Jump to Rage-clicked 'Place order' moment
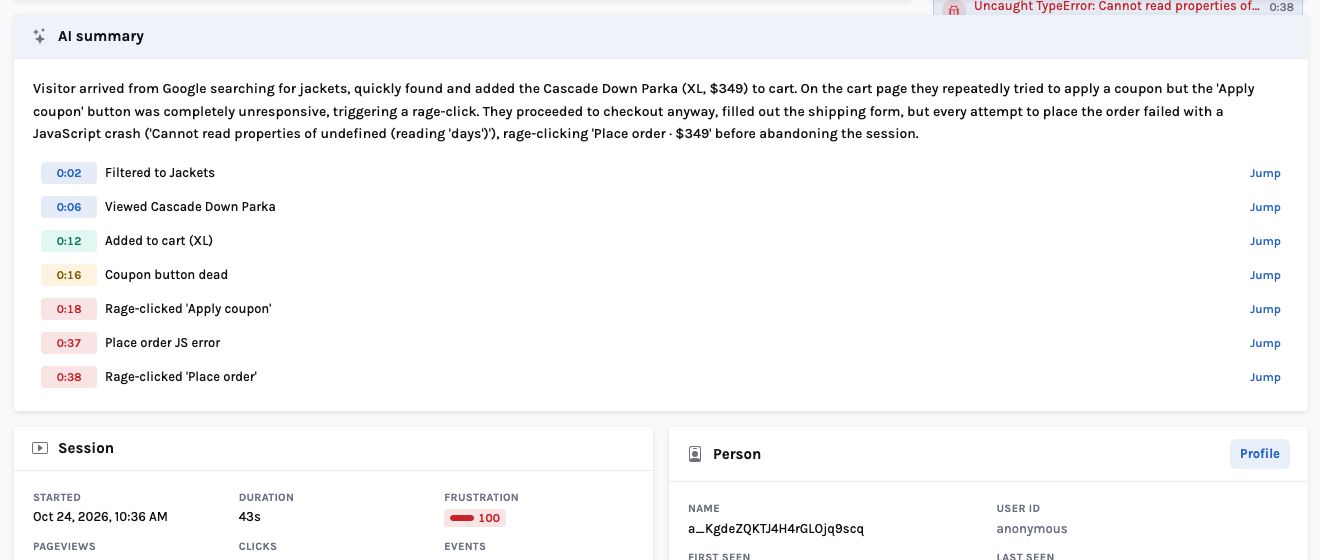Screen dimensions: 1320x560 pyautogui.click(x=1265, y=377)
